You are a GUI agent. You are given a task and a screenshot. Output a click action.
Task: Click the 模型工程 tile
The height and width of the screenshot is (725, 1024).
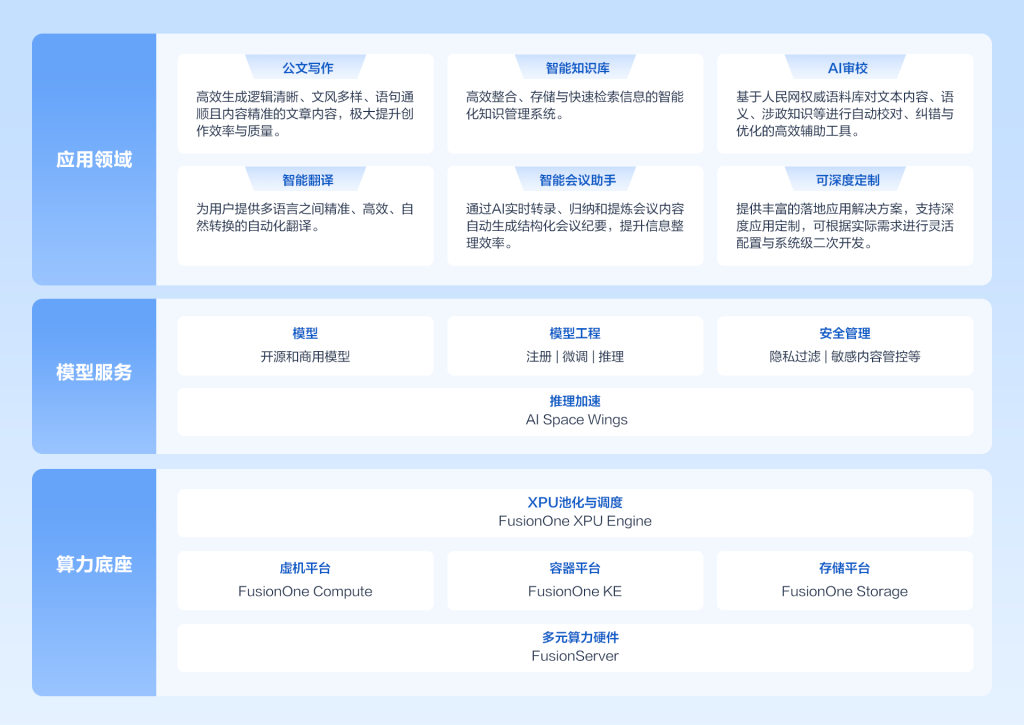(x=575, y=346)
